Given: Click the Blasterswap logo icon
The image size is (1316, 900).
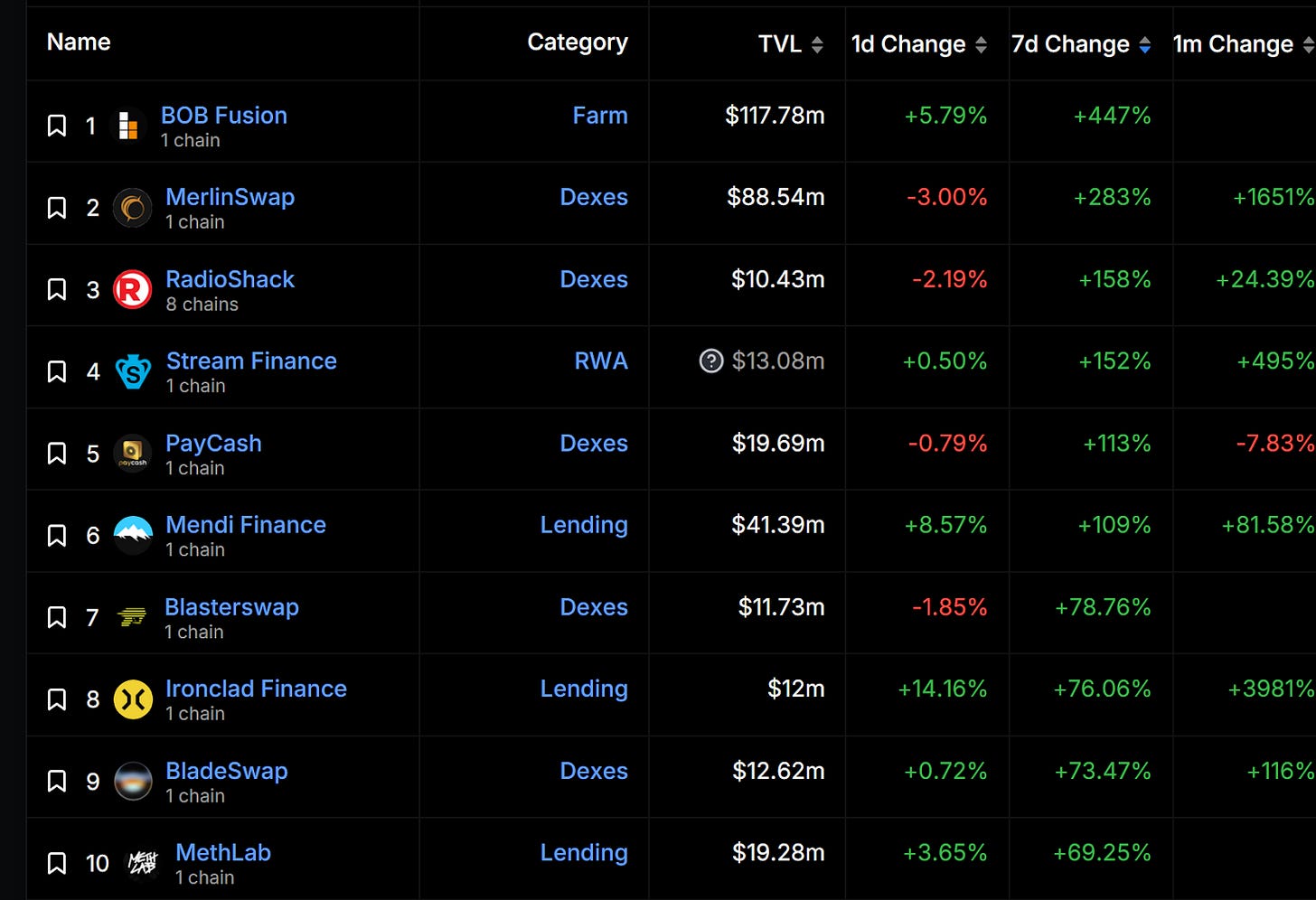Looking at the screenshot, I should [132, 617].
